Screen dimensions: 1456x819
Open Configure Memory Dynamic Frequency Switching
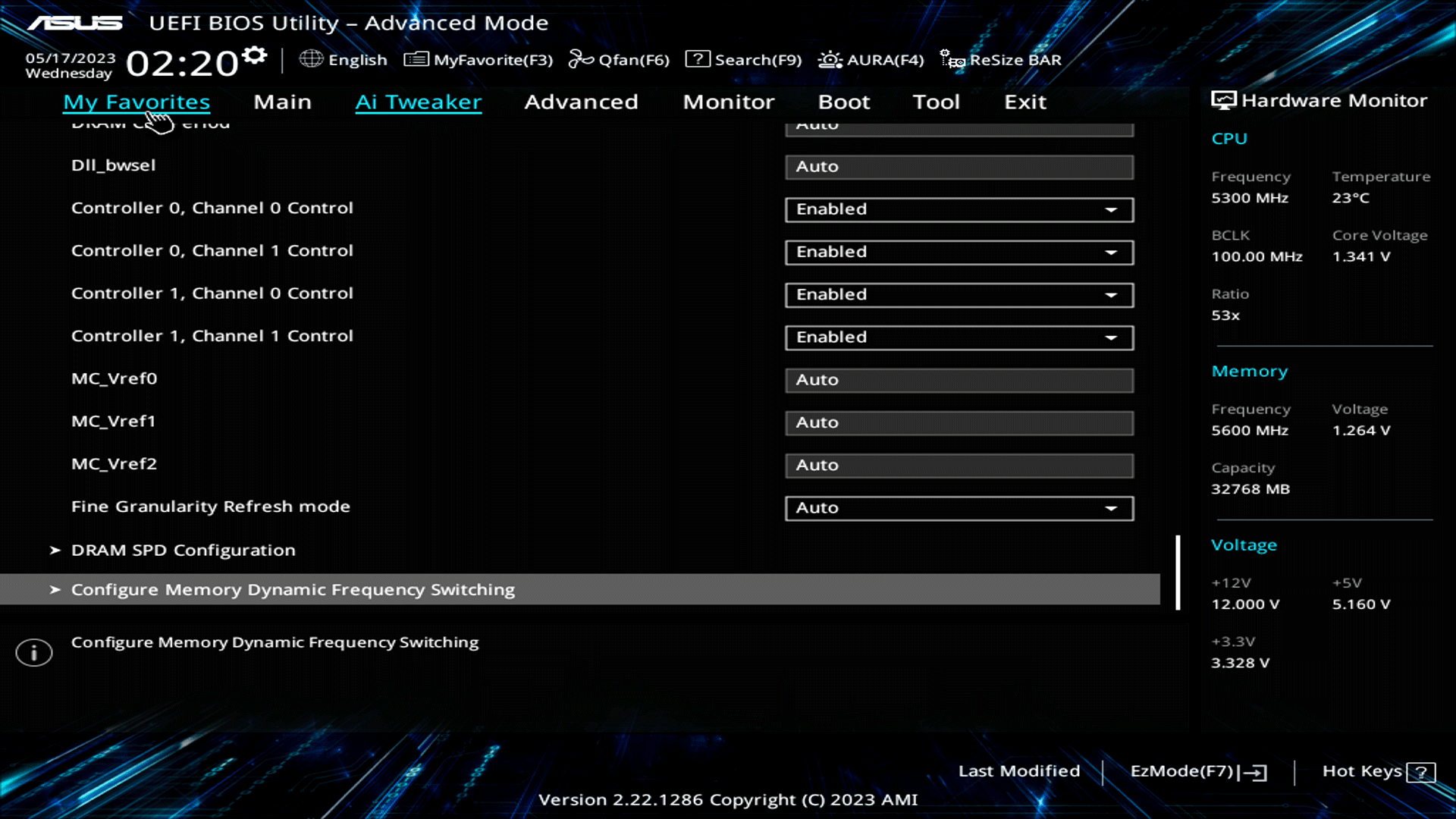[293, 589]
